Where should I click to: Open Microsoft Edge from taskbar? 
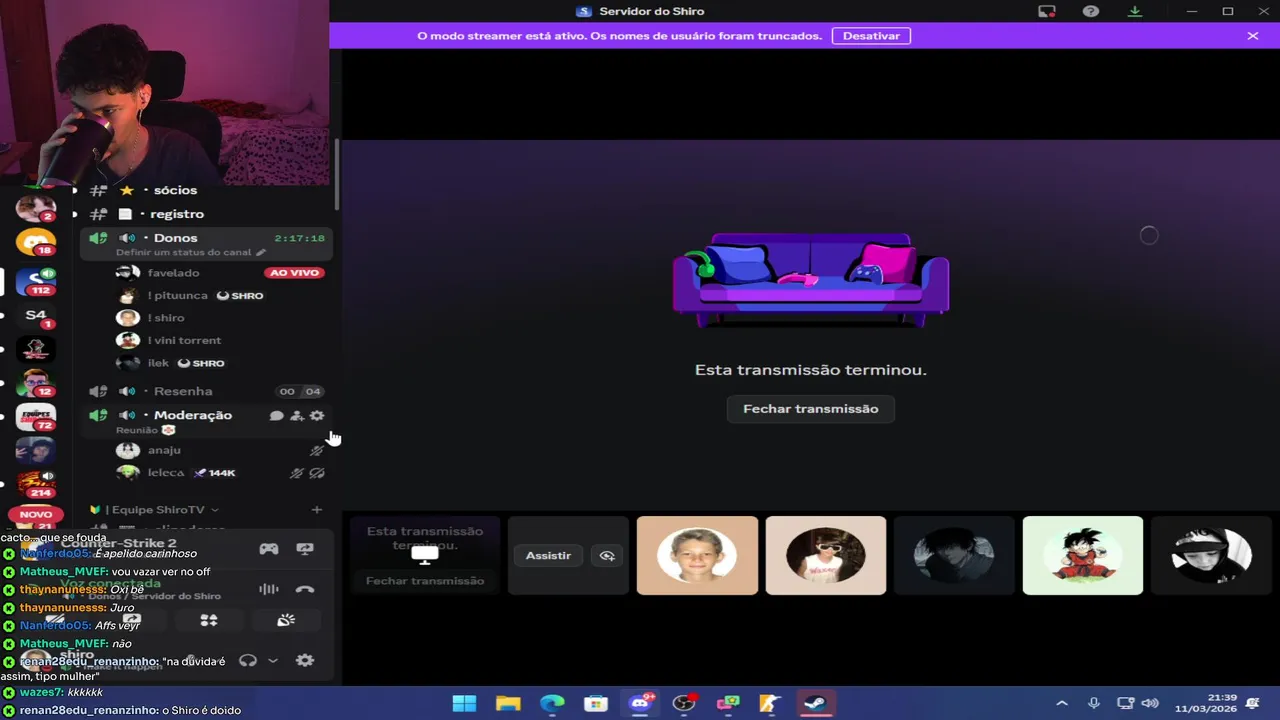(x=552, y=703)
